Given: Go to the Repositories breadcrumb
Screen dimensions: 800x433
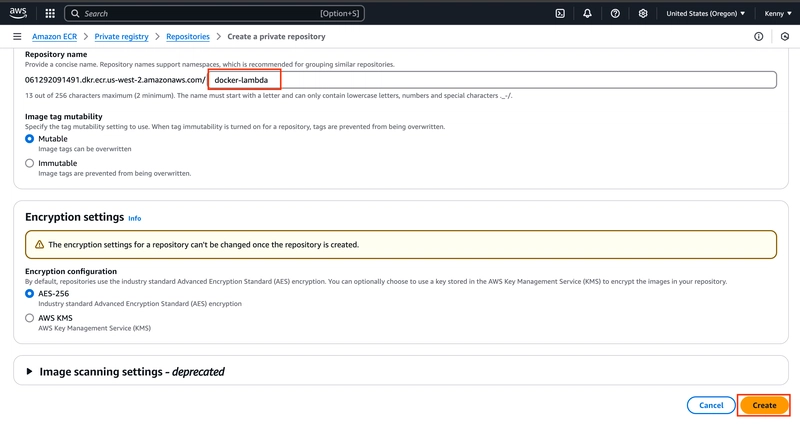Looking at the screenshot, I should pos(188,36).
